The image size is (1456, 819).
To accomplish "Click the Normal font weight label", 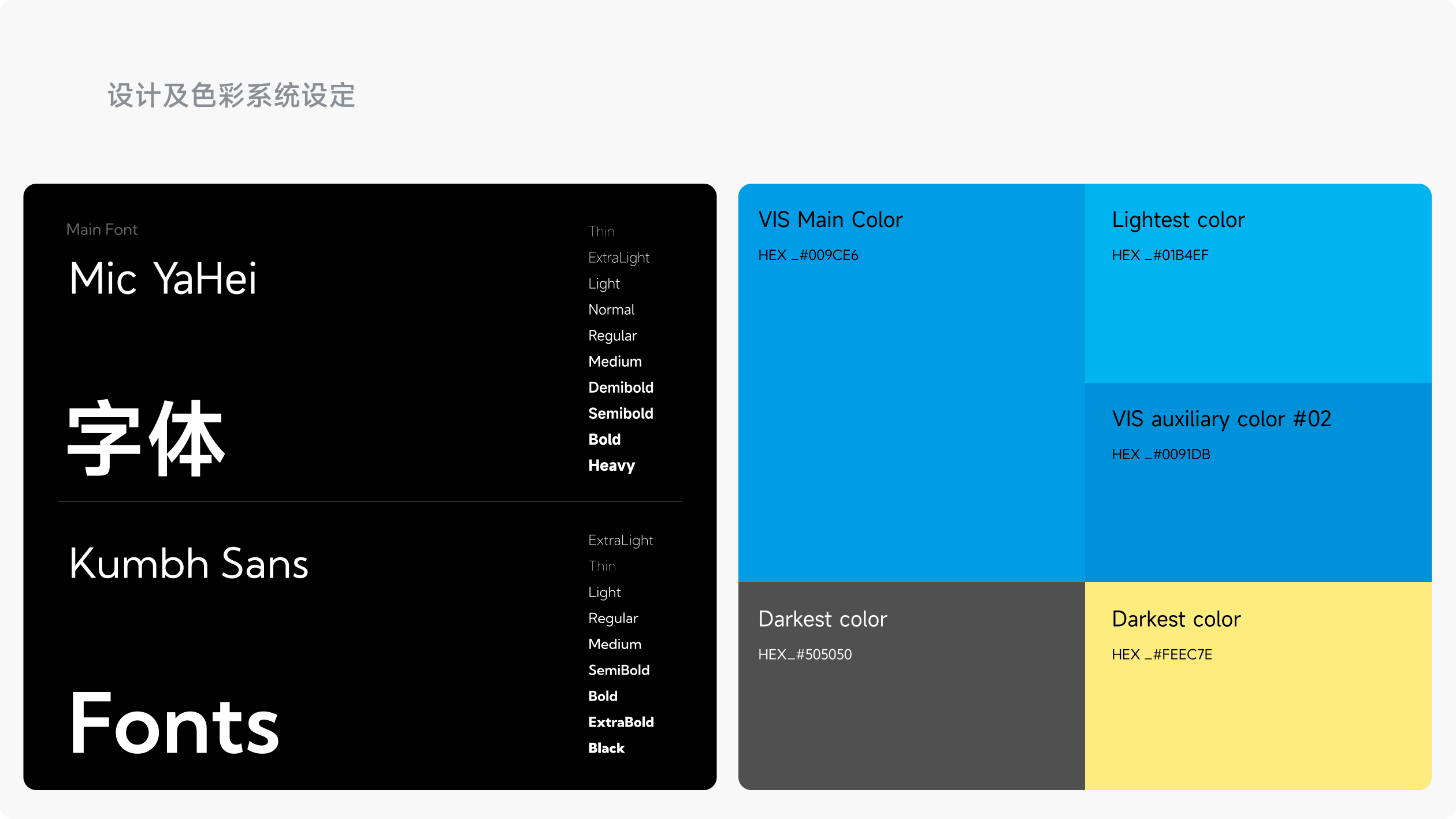I will click(x=611, y=310).
